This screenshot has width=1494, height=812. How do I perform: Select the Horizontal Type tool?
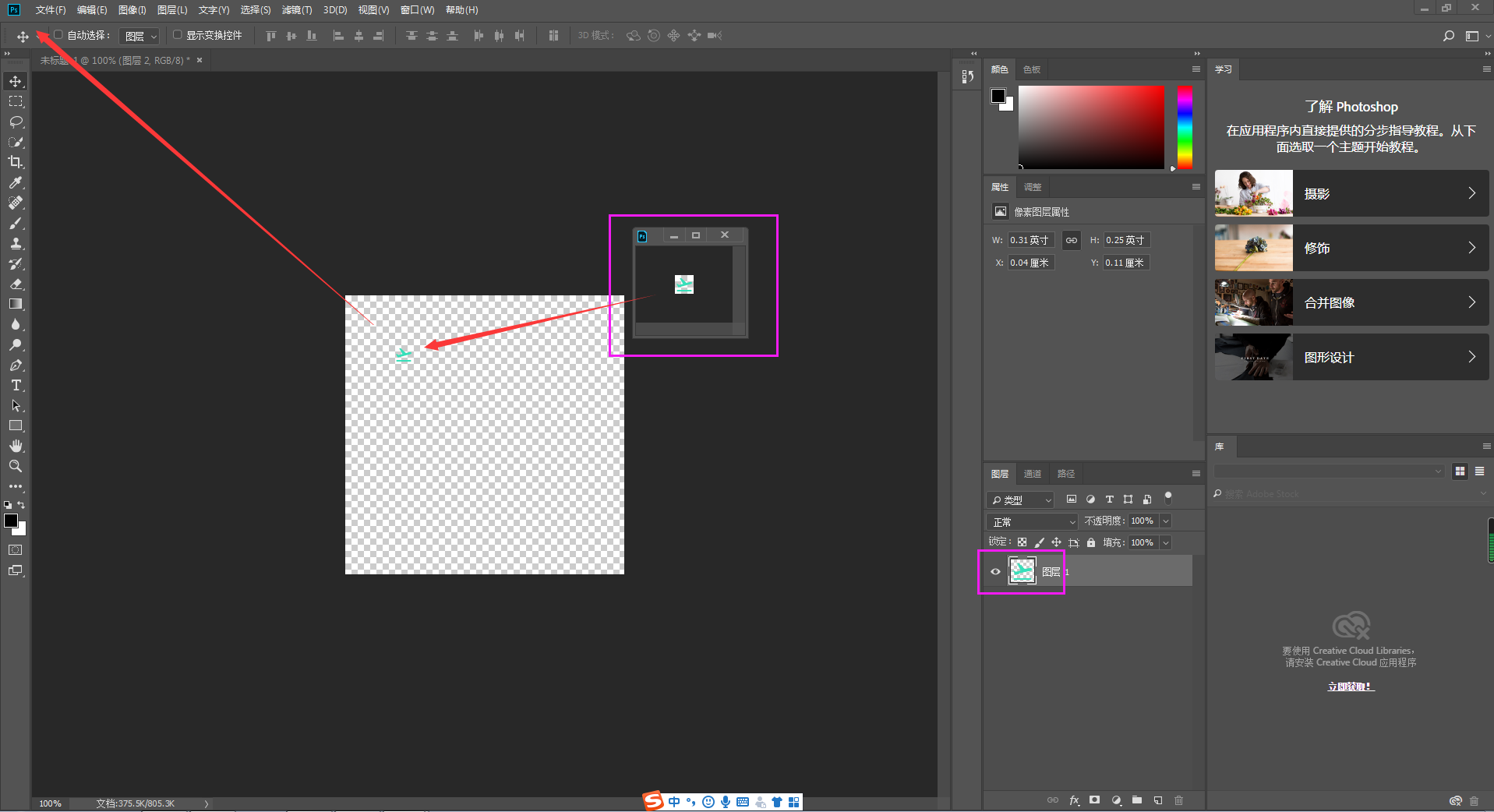(16, 385)
